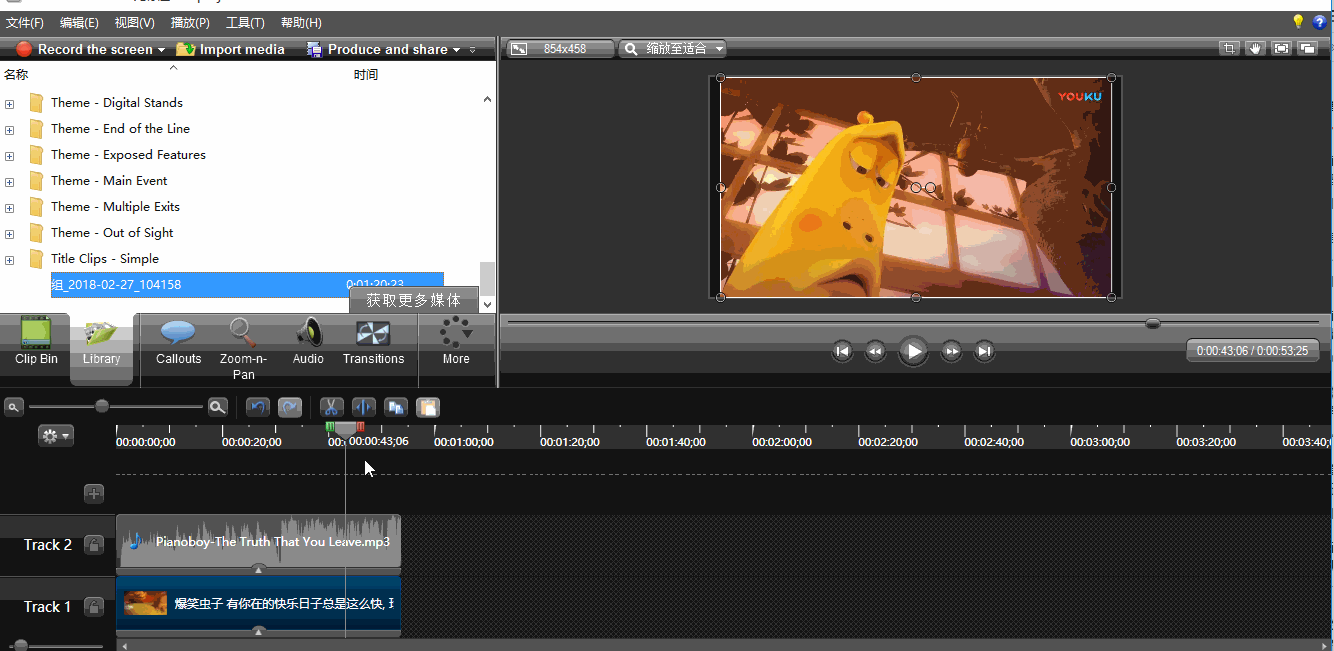
Task: Expand Title Clips - Simple folder
Action: pos(10,259)
